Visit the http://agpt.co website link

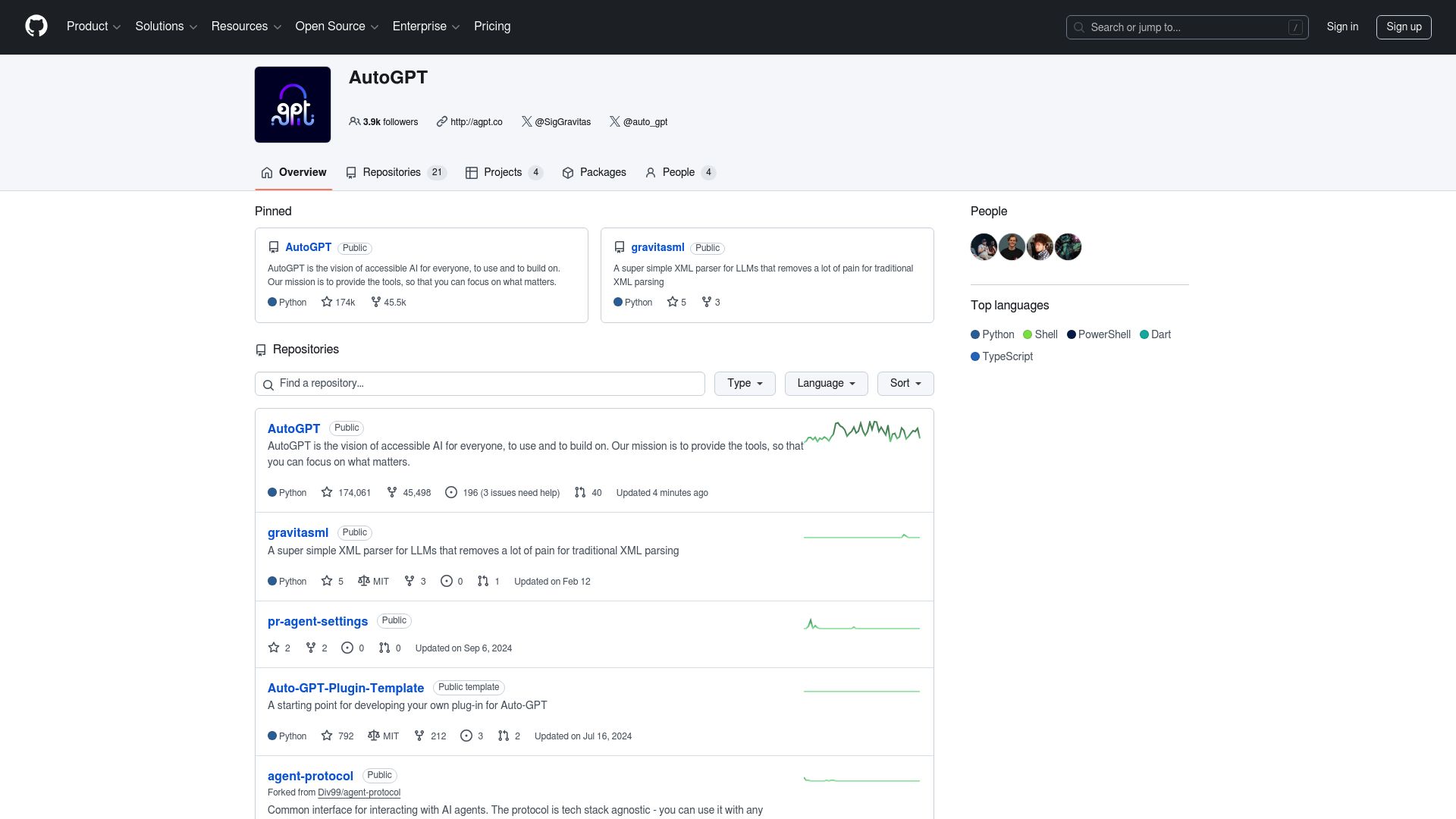(x=476, y=122)
